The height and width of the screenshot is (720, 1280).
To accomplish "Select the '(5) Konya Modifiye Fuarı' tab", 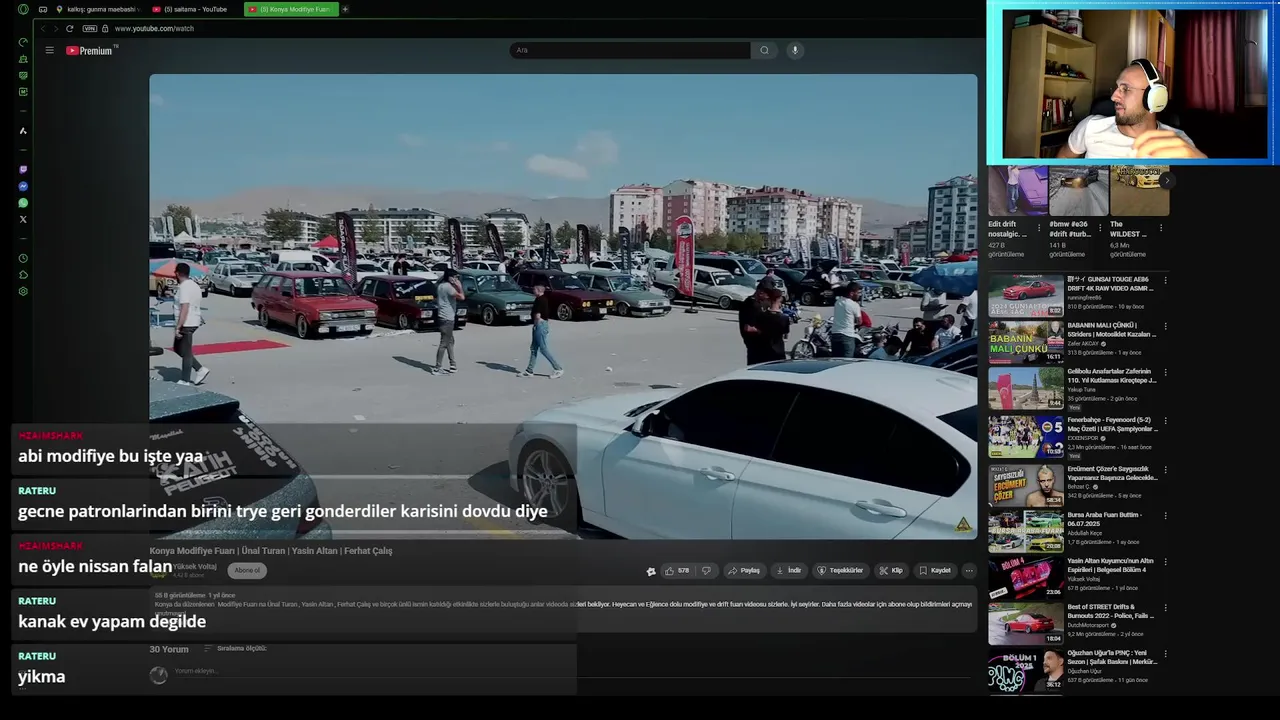I will click(291, 9).
